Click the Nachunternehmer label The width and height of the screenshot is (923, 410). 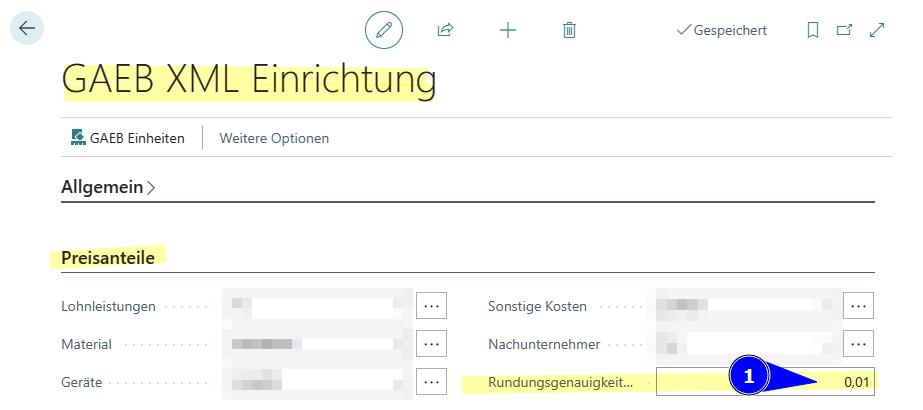544,344
